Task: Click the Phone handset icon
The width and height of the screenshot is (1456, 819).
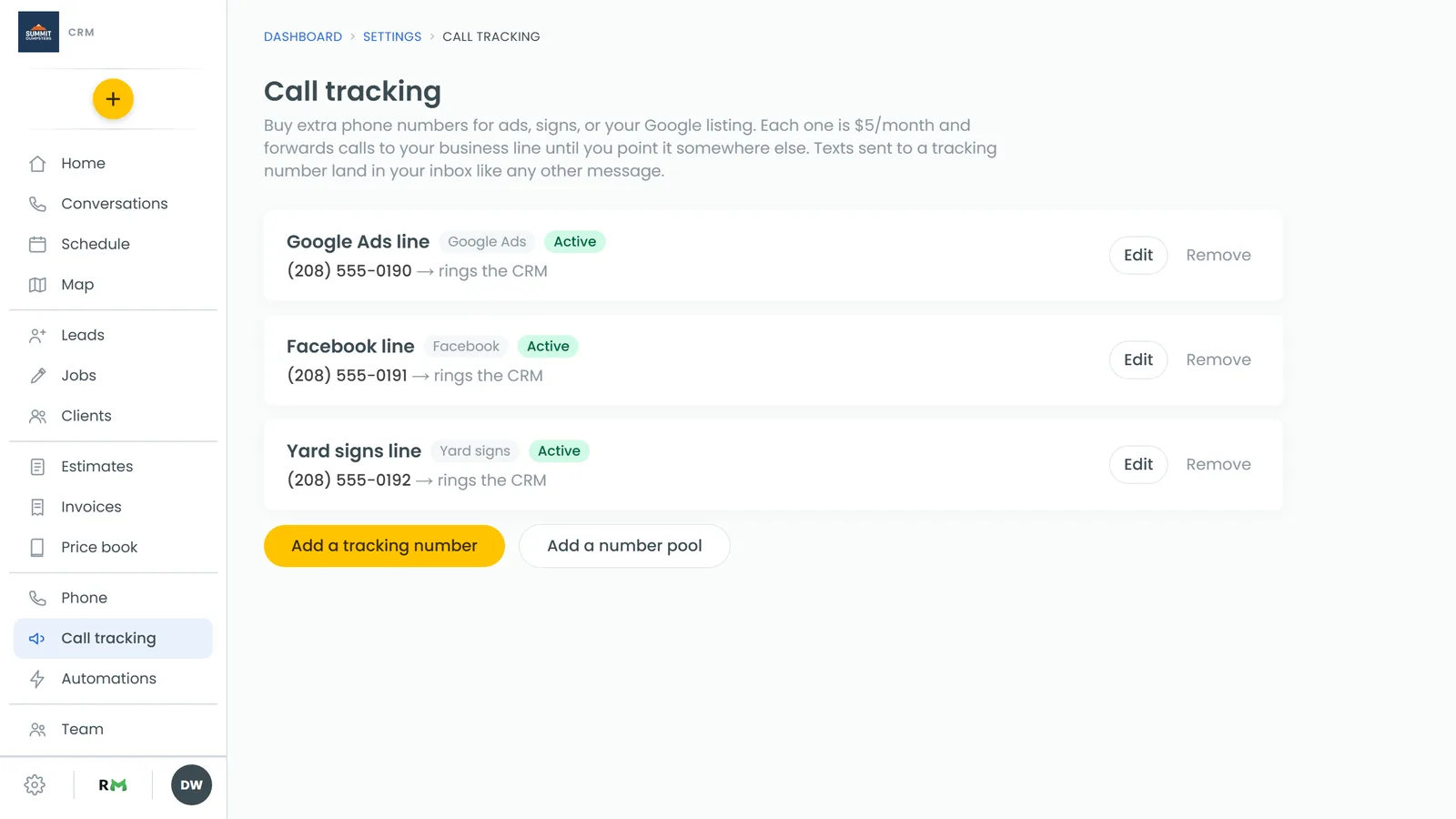Action: click(x=37, y=598)
